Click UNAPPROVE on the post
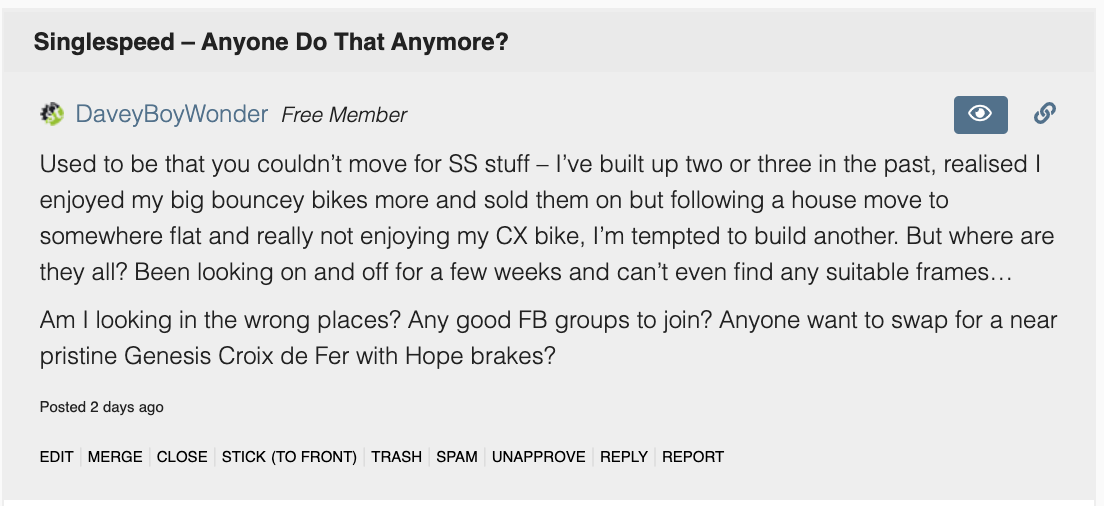 pyautogui.click(x=539, y=457)
